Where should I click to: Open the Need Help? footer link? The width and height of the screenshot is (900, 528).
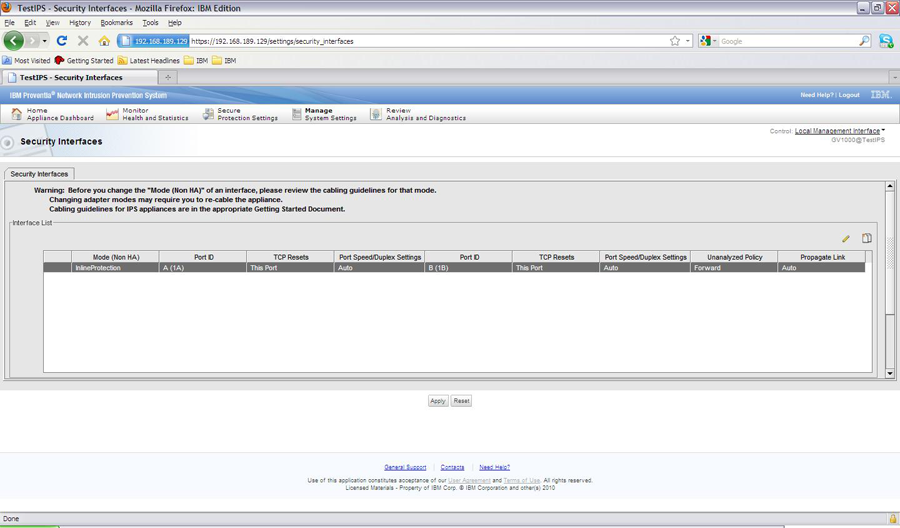click(x=494, y=467)
